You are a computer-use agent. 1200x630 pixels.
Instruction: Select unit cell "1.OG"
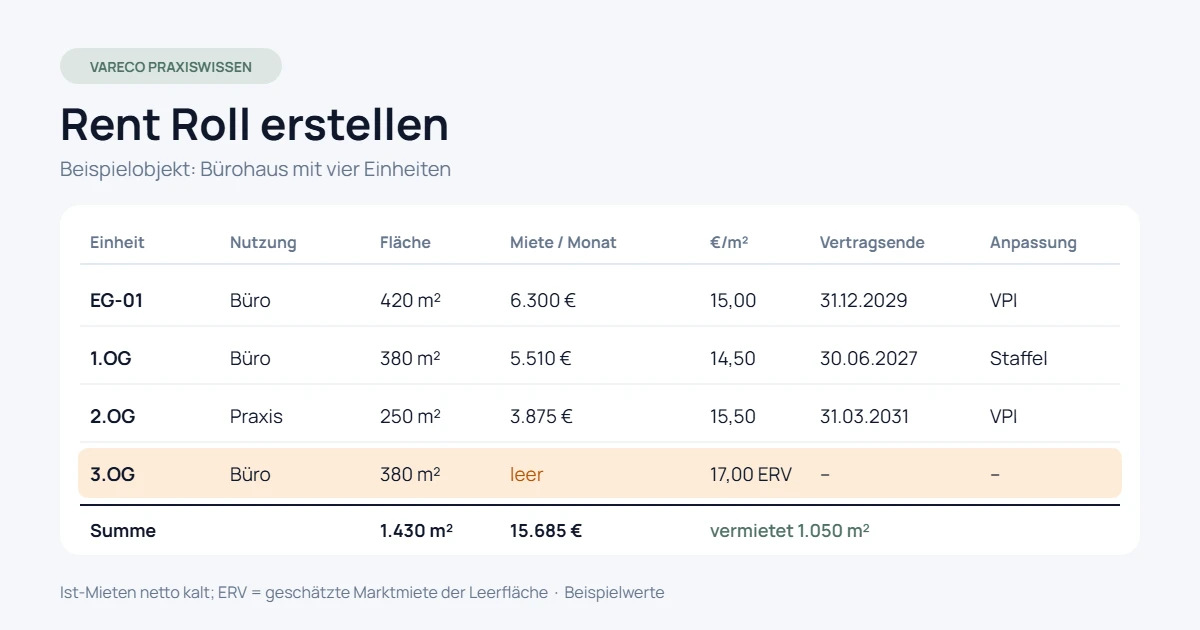[110, 358]
